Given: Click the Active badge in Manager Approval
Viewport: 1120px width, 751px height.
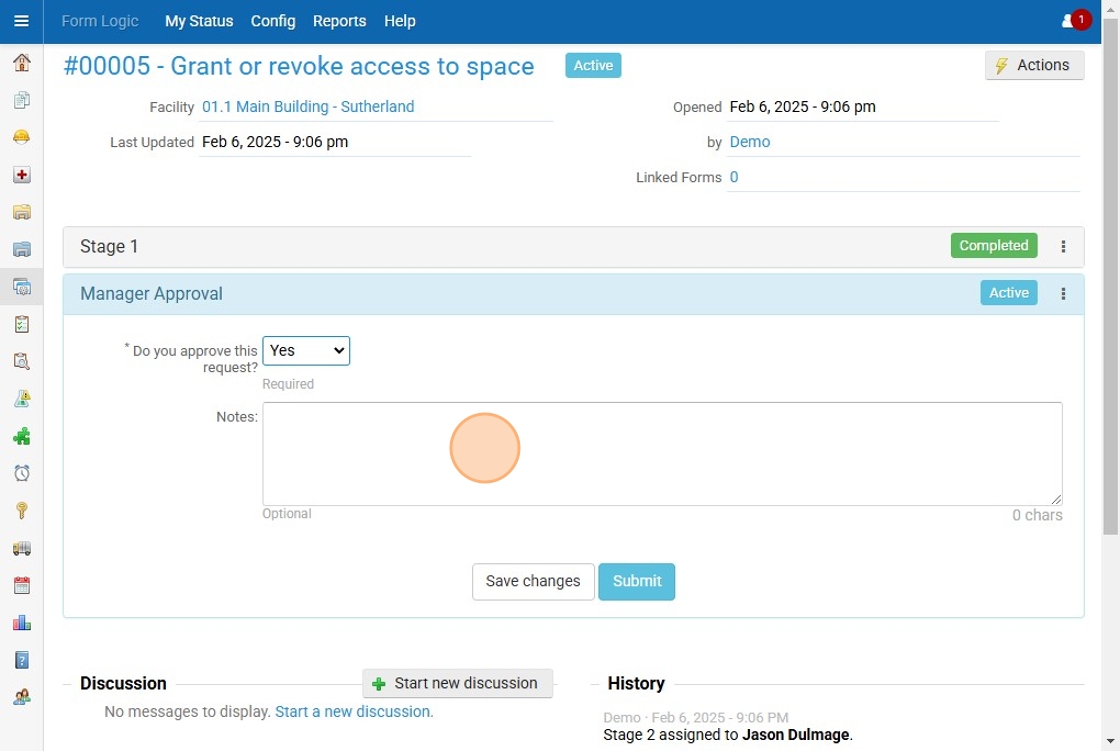Looking at the screenshot, I should click(x=1009, y=293).
